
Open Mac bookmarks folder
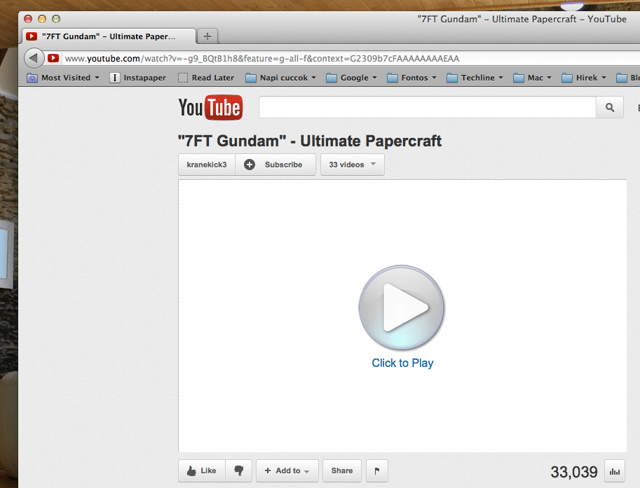tap(532, 78)
